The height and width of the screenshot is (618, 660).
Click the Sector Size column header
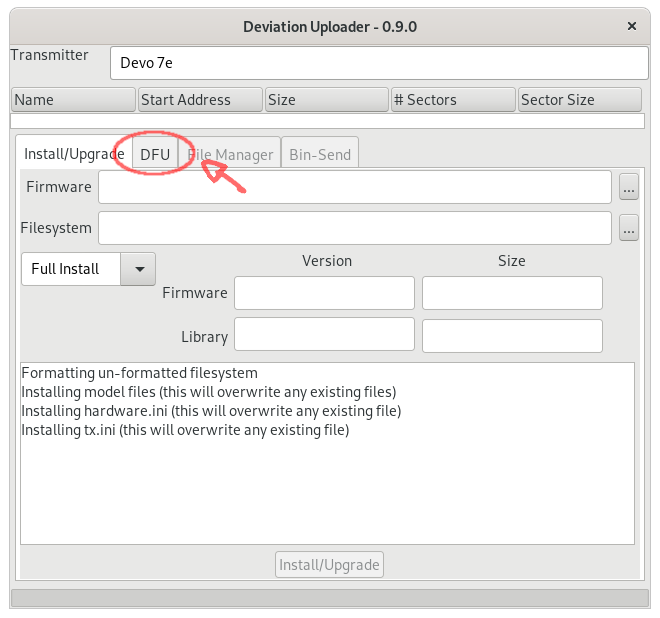[580, 100]
